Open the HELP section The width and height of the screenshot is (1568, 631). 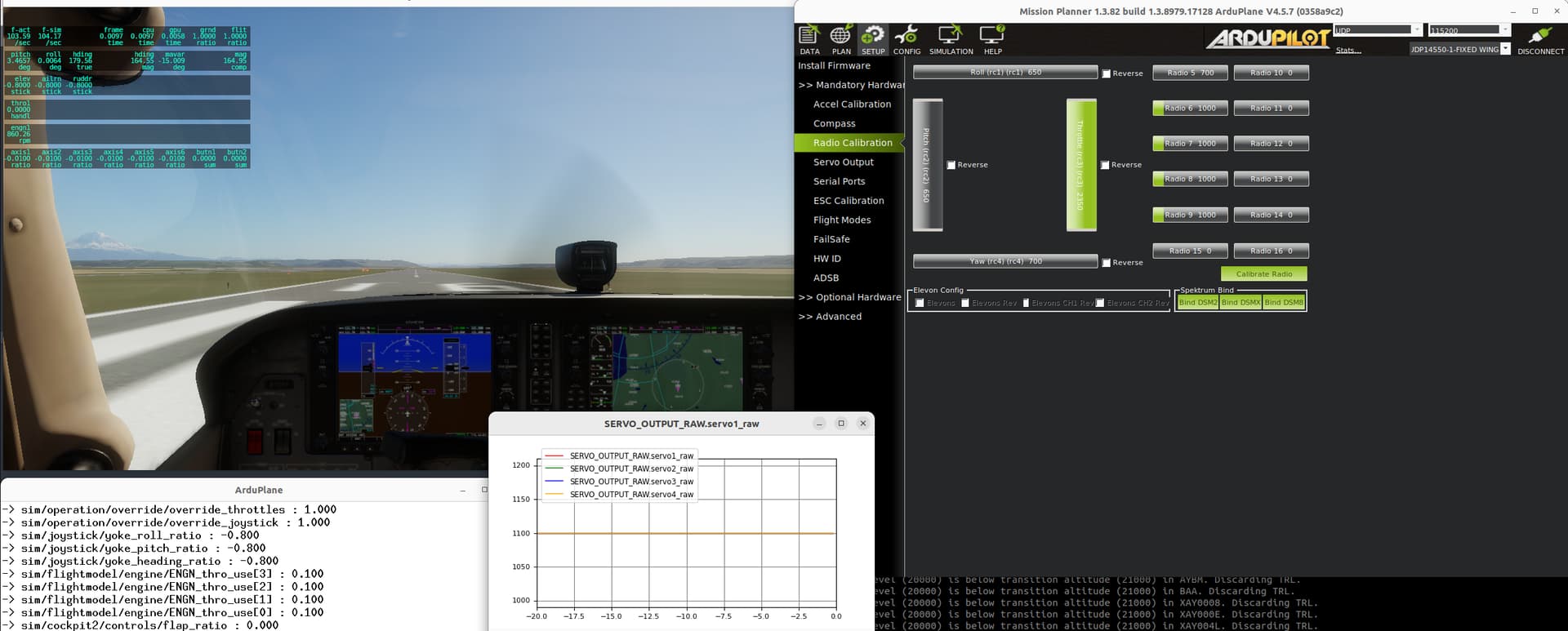(992, 39)
